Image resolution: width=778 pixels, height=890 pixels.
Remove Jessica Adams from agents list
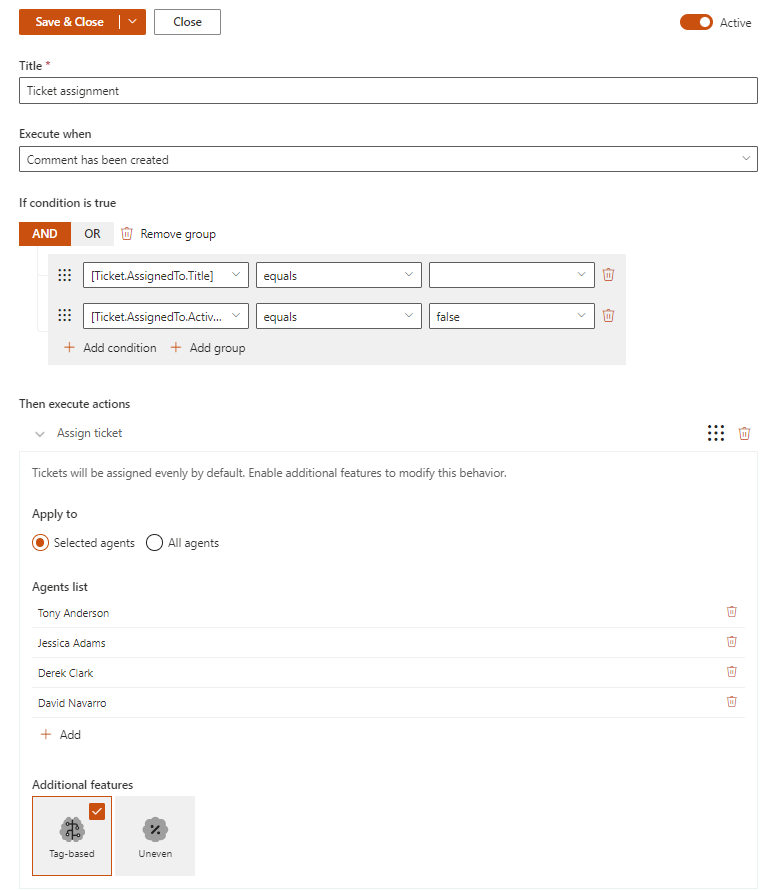point(732,642)
